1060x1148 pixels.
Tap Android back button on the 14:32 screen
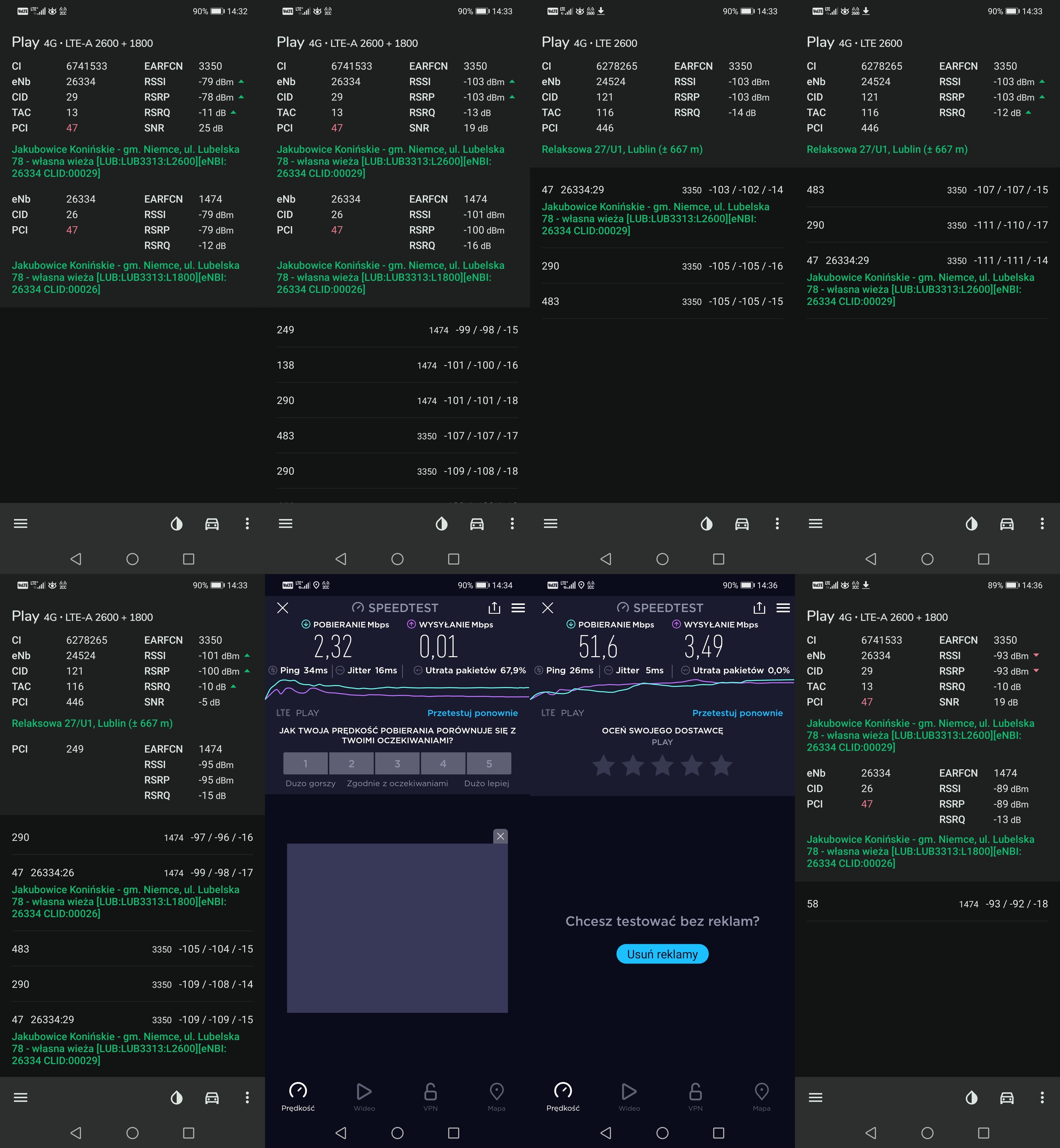click(76, 559)
